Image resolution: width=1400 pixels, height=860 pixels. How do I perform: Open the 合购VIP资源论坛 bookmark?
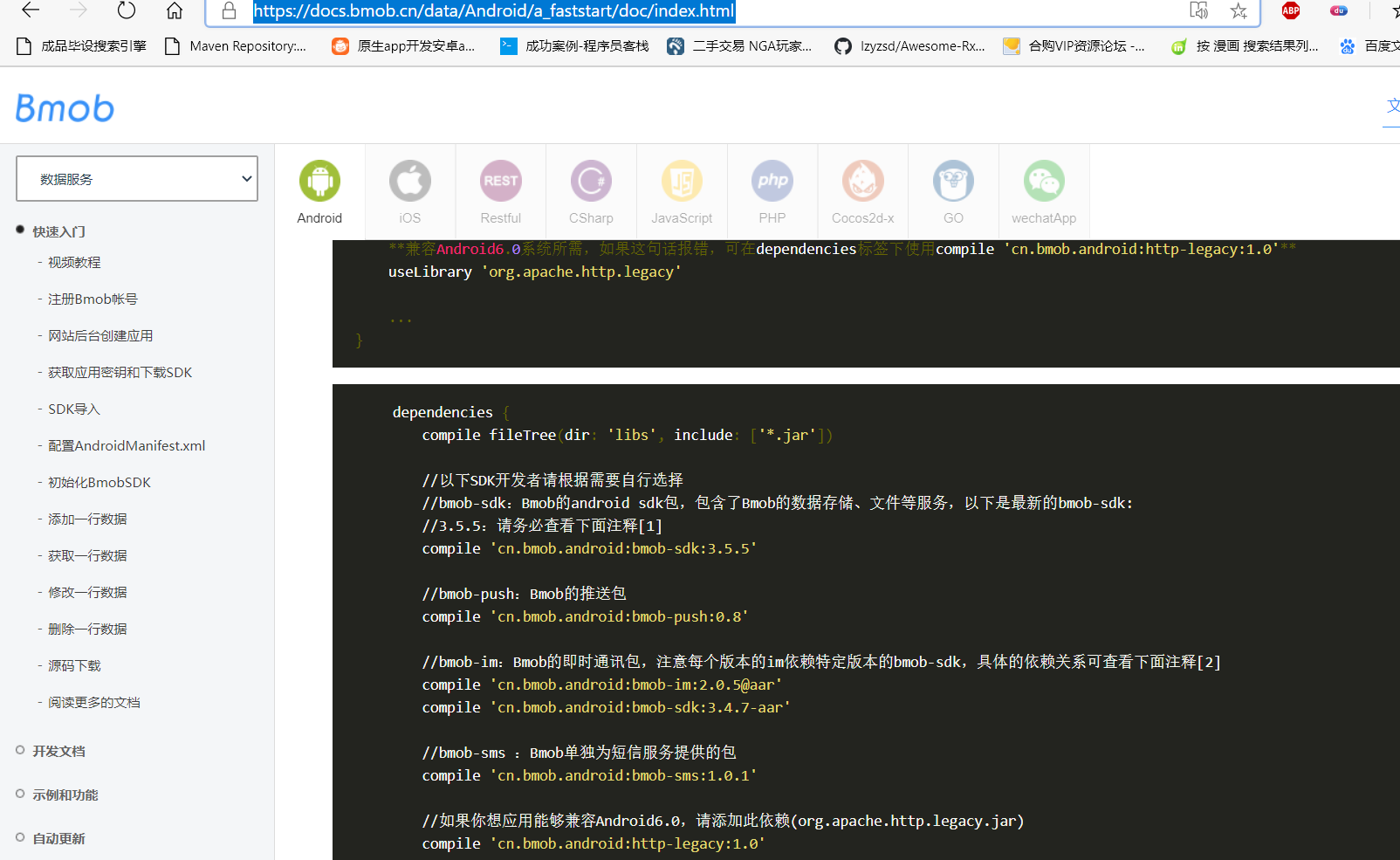(x=1074, y=46)
